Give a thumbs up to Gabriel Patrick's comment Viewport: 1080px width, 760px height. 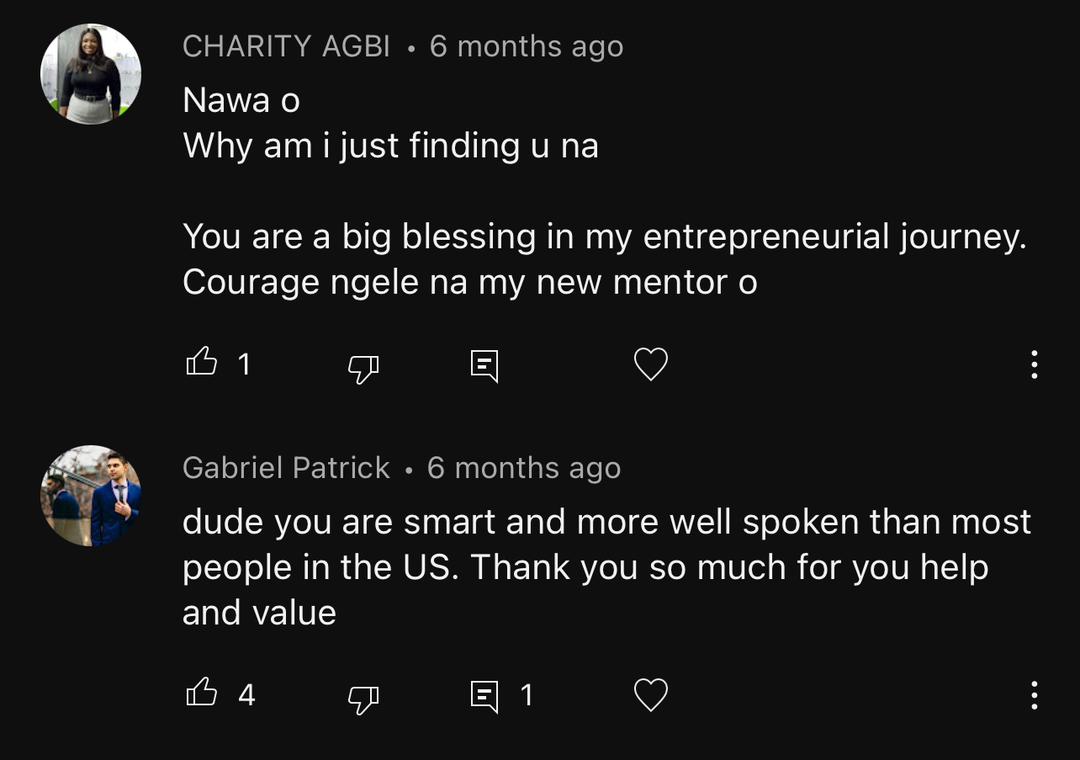[202, 692]
